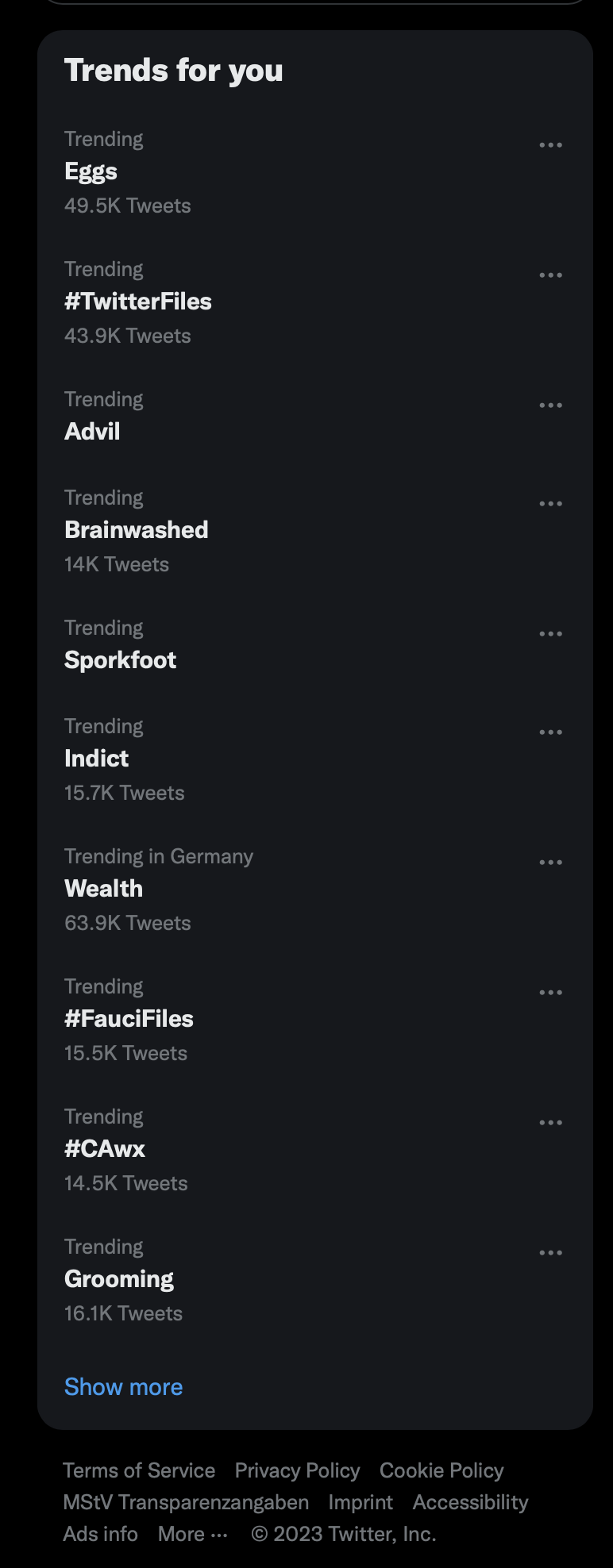Screen dimensions: 613x1568
Task: Expand the footer More menu
Action: coord(193,1534)
